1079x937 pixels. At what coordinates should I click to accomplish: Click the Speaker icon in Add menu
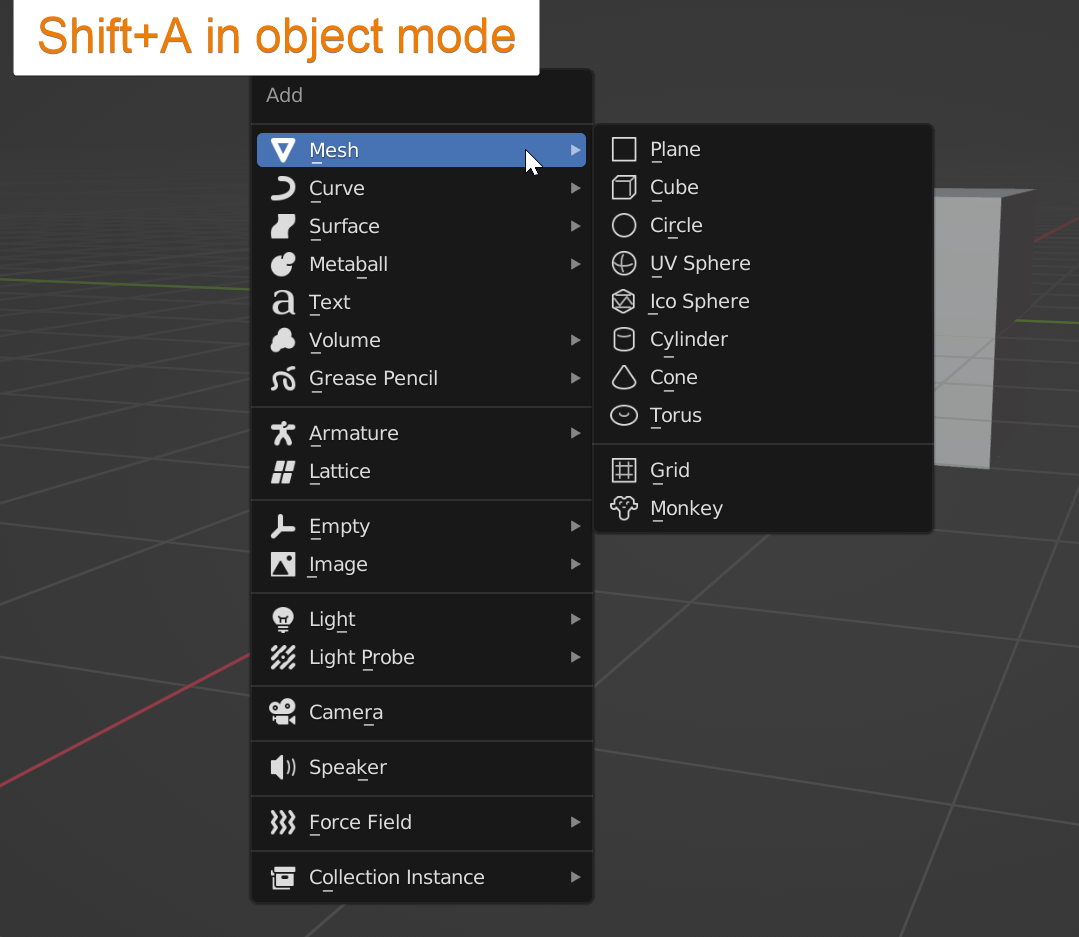click(x=283, y=767)
